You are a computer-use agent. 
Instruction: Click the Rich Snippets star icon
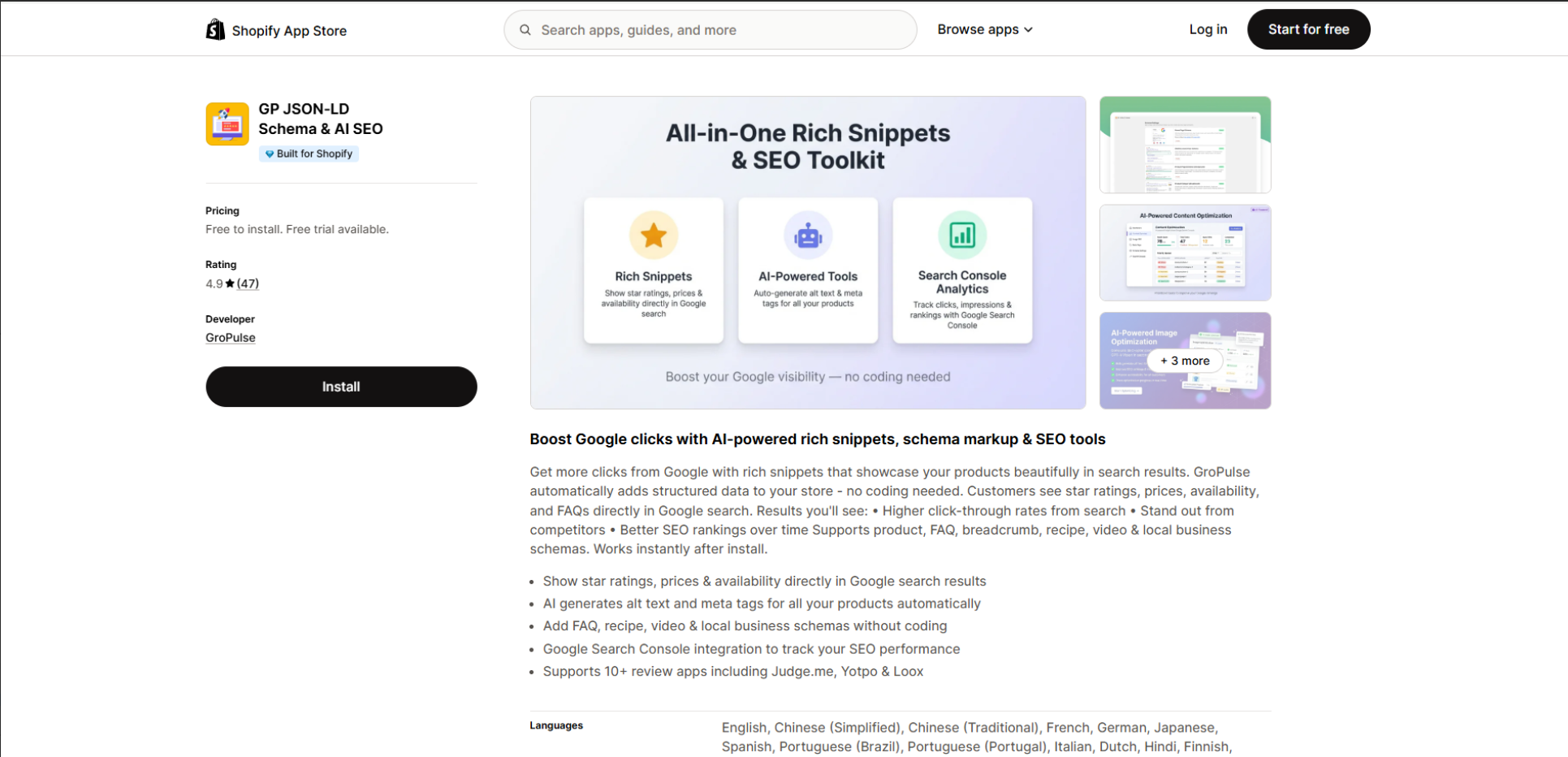(654, 235)
